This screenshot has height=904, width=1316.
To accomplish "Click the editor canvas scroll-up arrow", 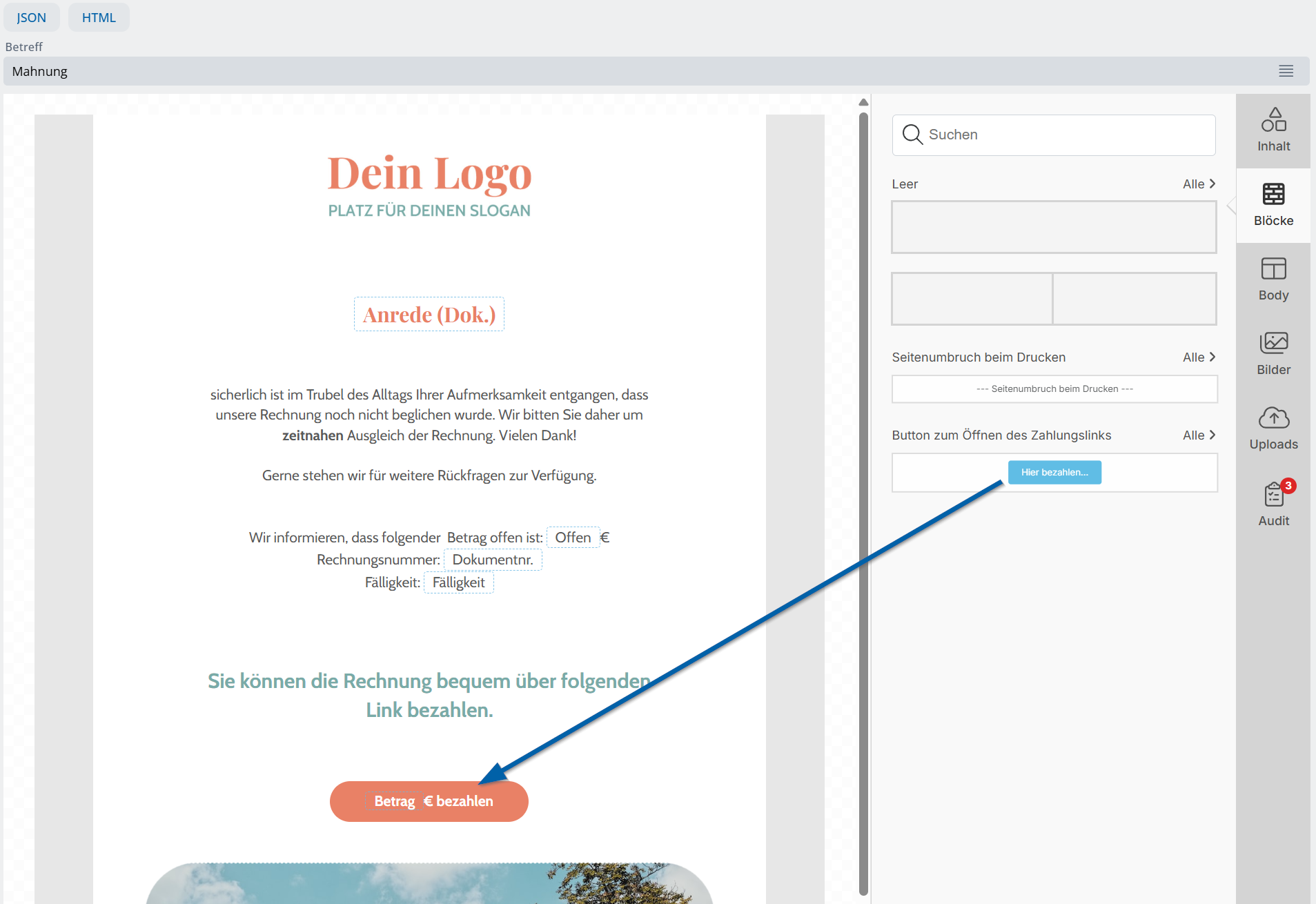I will [863, 102].
